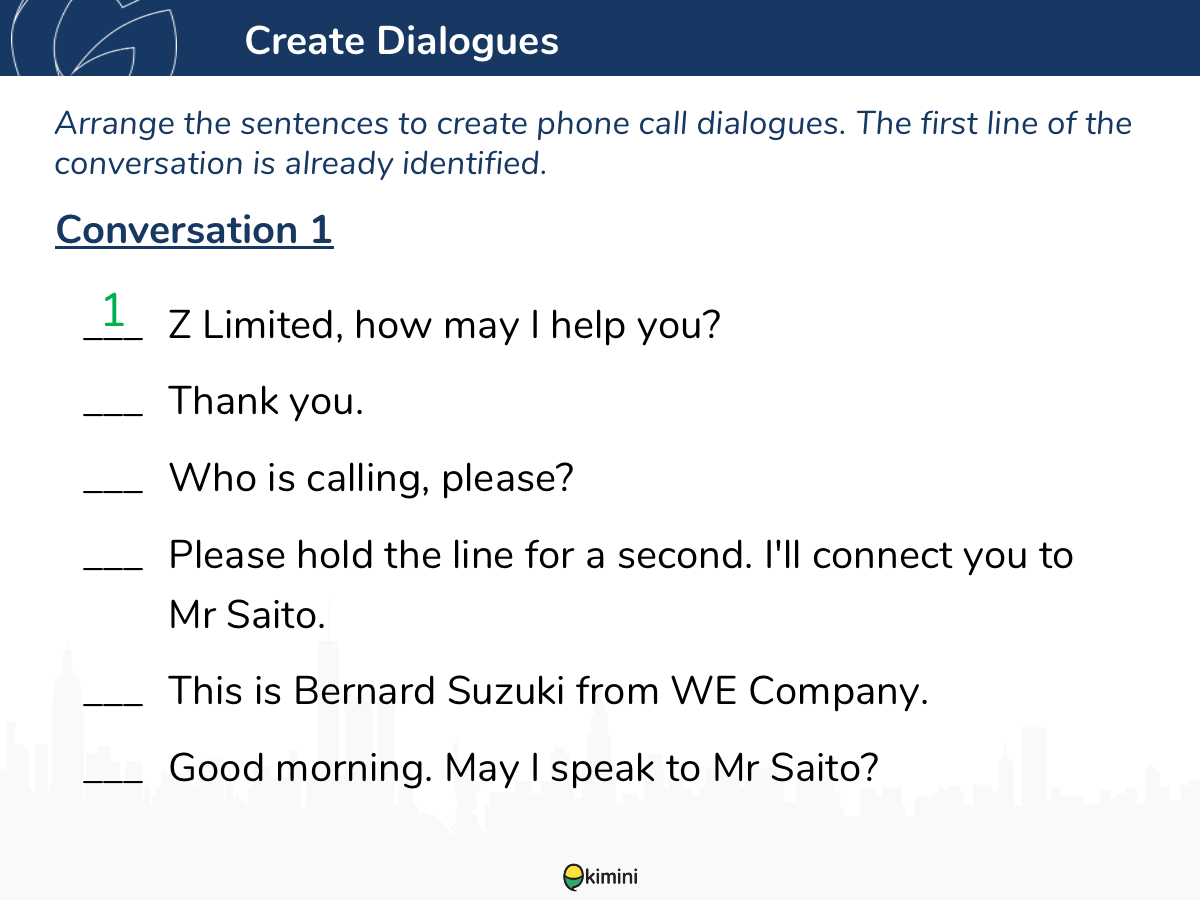The width and height of the screenshot is (1200, 900).
Task: Click the sentence 'Thank you.'
Action: coord(266,401)
